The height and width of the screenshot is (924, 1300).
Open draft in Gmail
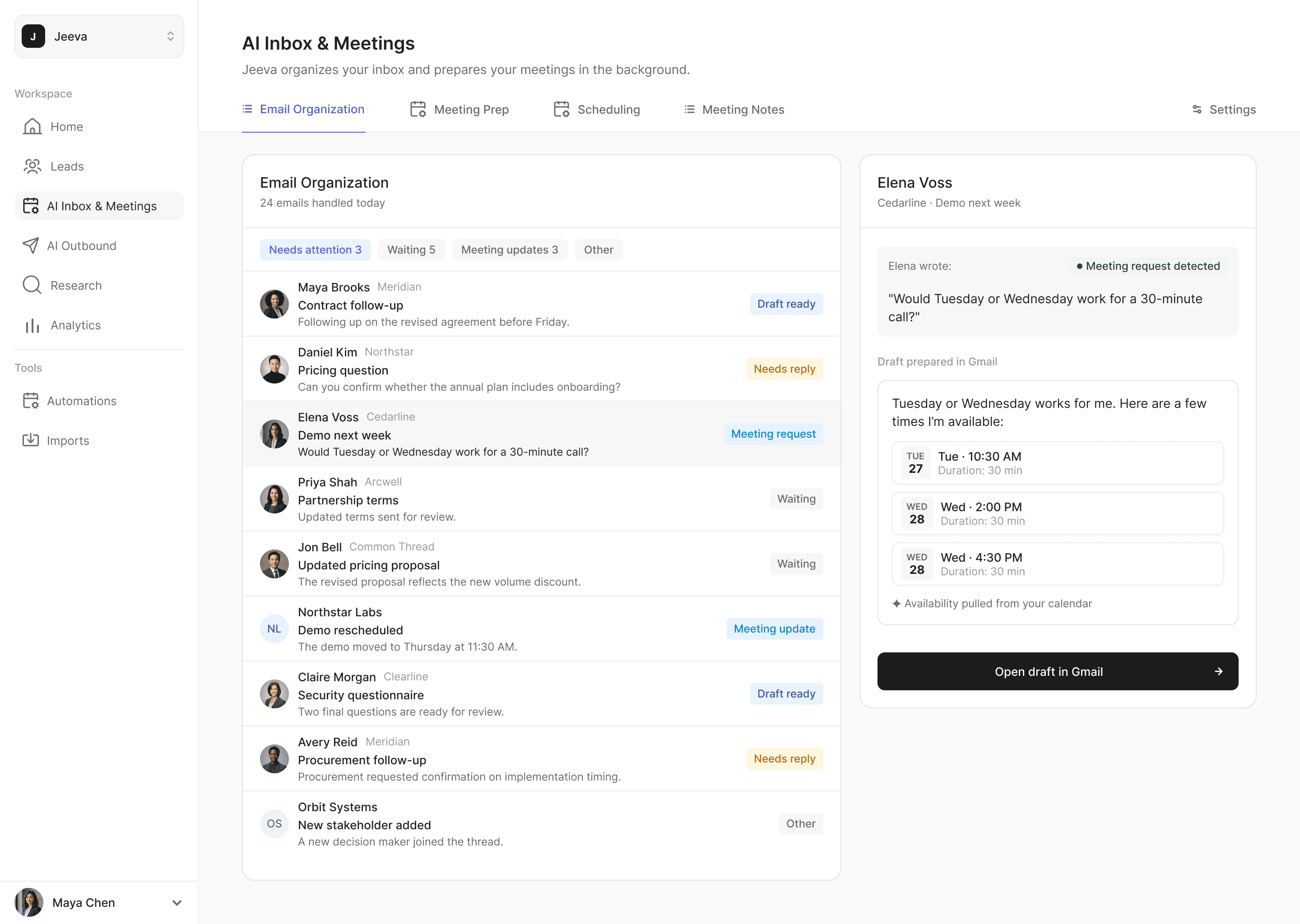[x=1058, y=671]
